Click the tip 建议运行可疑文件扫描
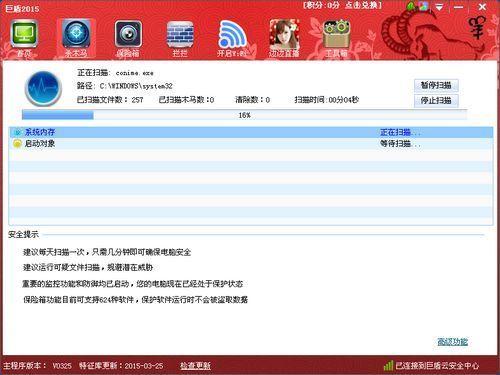The image size is (500, 375). click(x=88, y=267)
